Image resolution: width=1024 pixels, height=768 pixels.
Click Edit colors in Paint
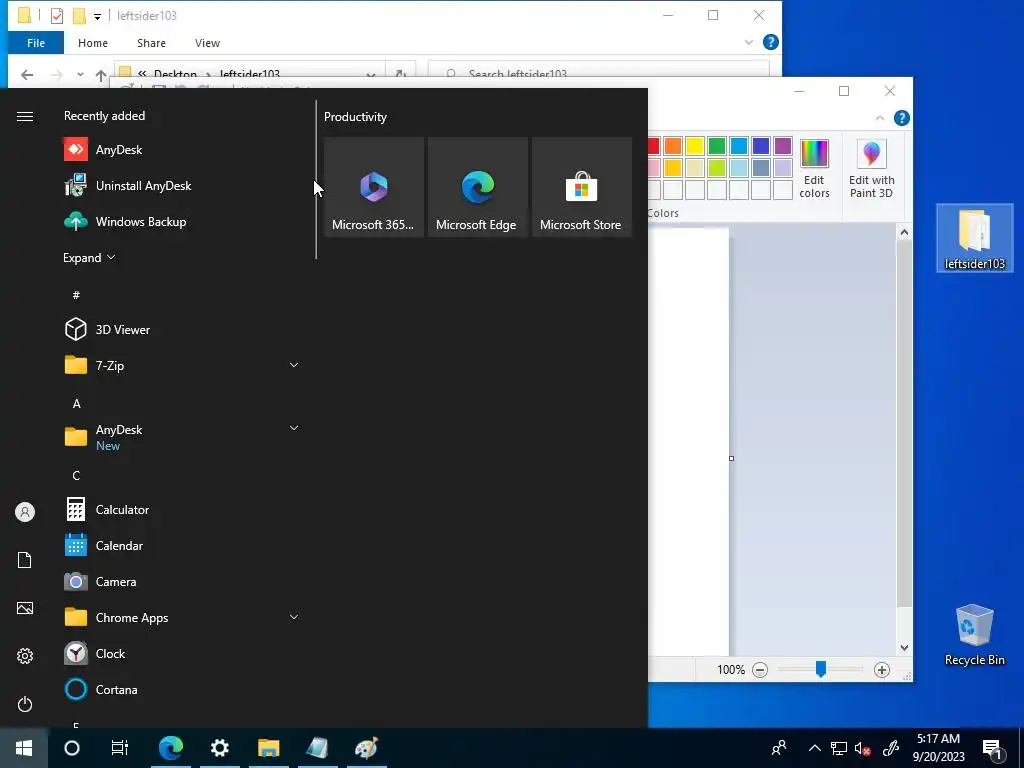pyautogui.click(x=814, y=169)
